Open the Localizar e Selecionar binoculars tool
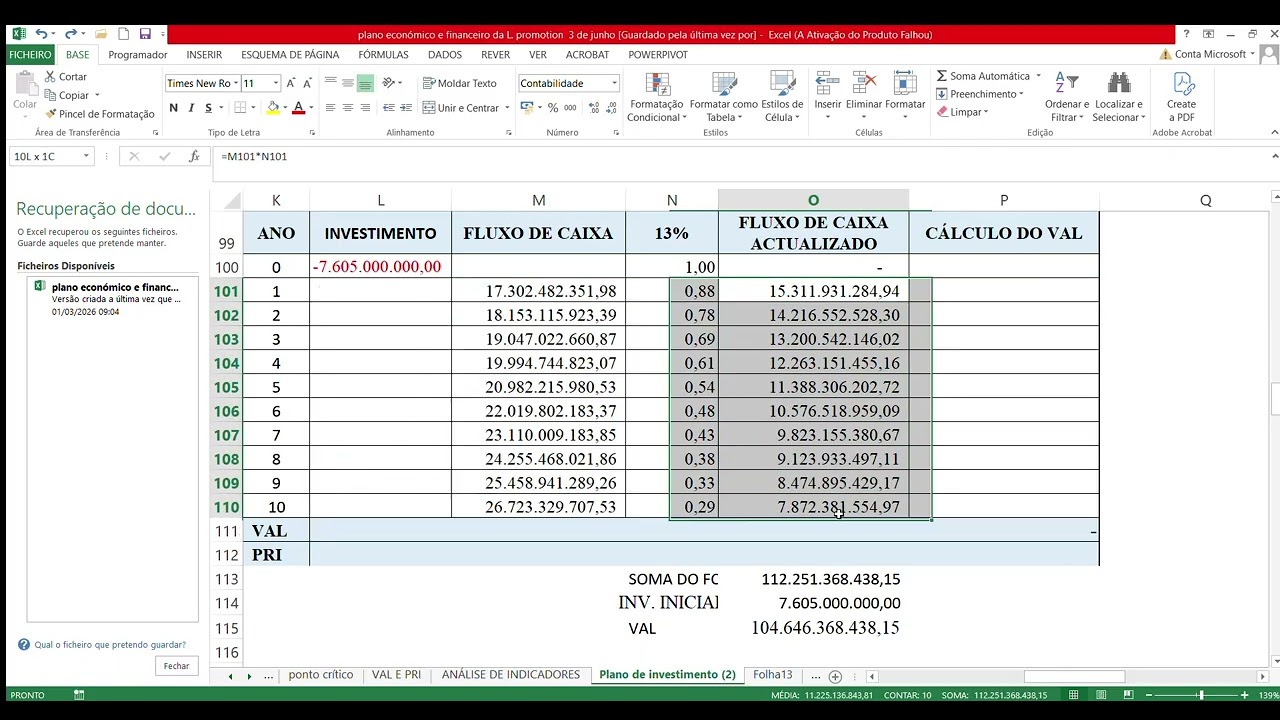The height and width of the screenshot is (720, 1280). pyautogui.click(x=1119, y=96)
